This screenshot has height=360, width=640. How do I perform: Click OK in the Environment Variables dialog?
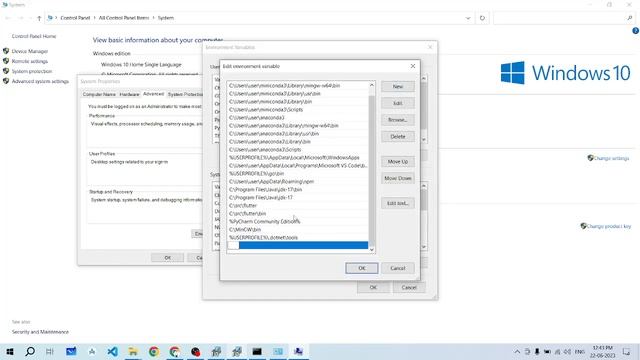coord(373,287)
